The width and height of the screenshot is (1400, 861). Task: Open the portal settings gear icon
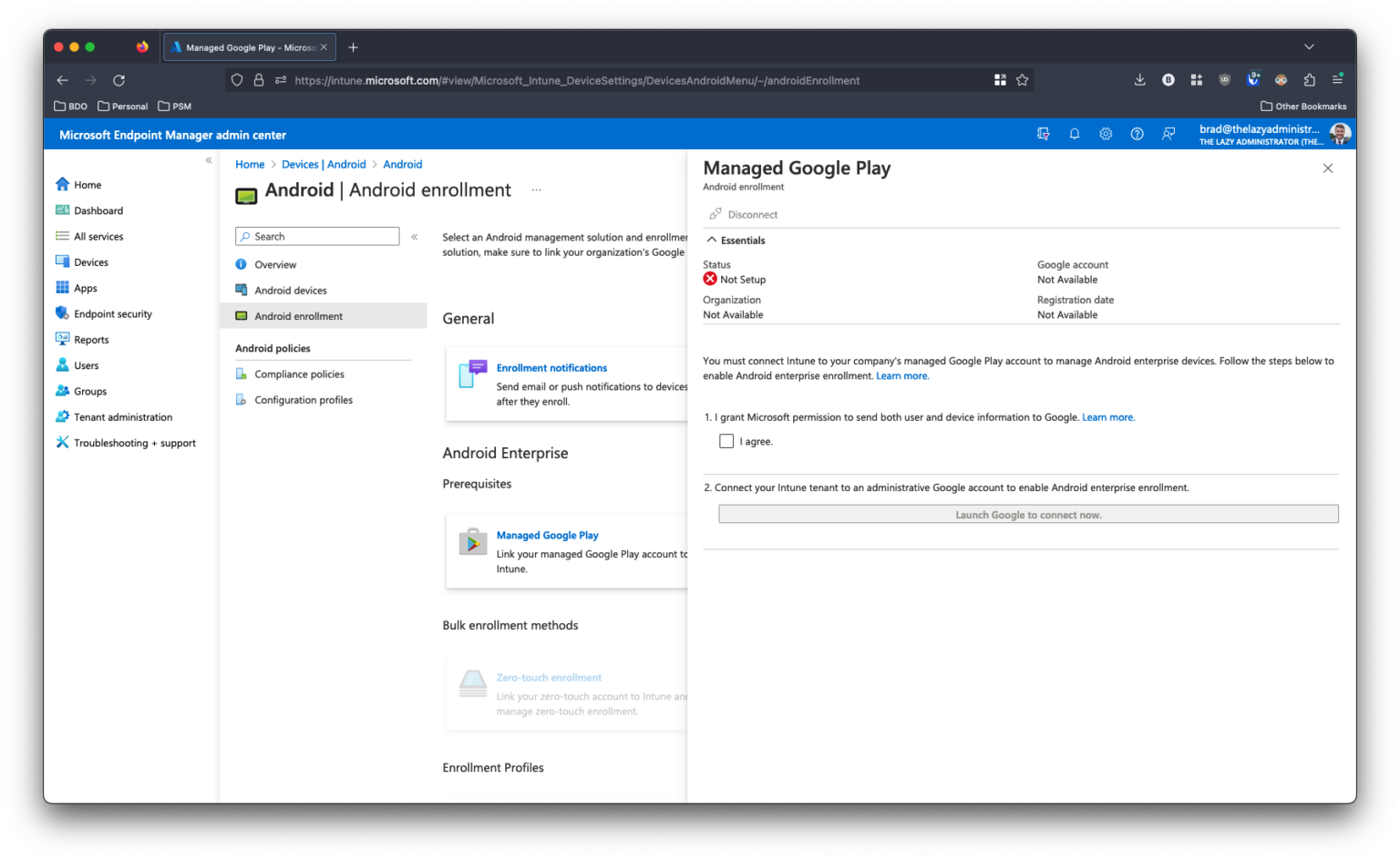pos(1106,134)
